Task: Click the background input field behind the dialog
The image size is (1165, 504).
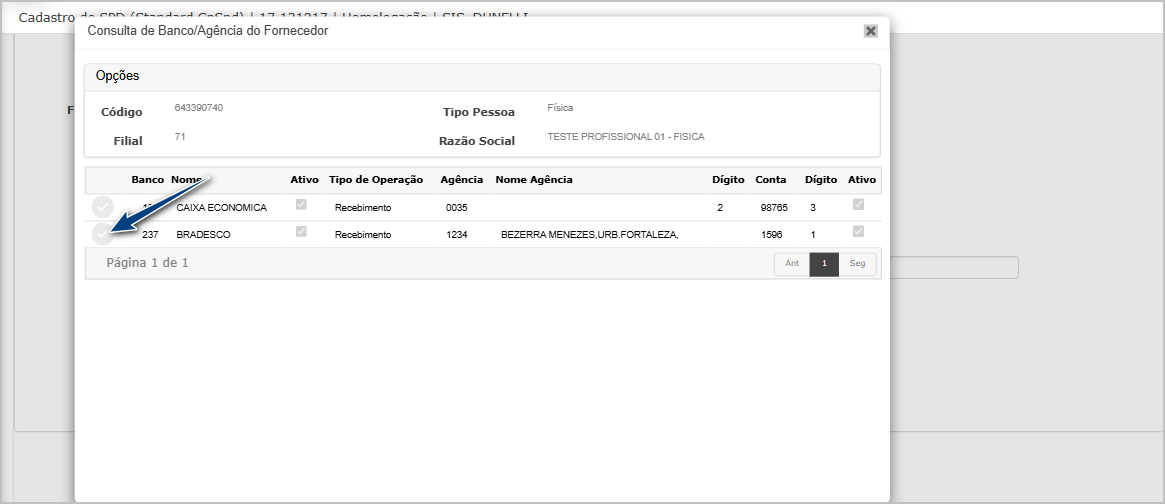Action: coord(953,268)
